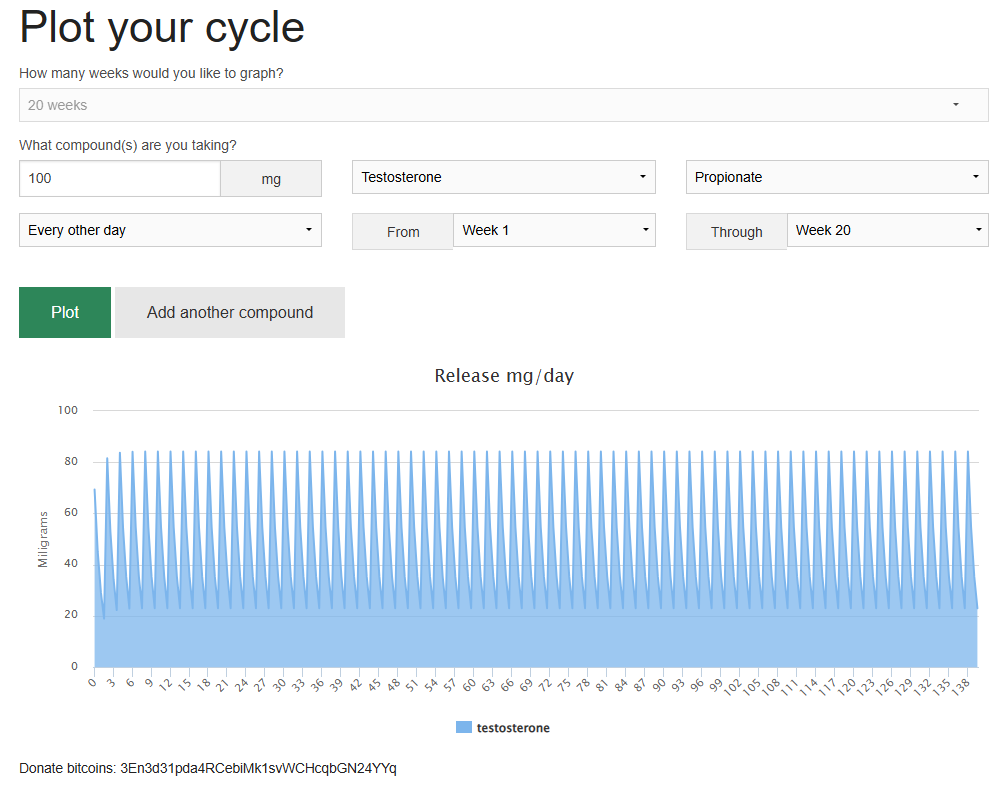Click the blue testosterone legend swatch
Viewport: 1003px width, 802px height.
coord(463,728)
